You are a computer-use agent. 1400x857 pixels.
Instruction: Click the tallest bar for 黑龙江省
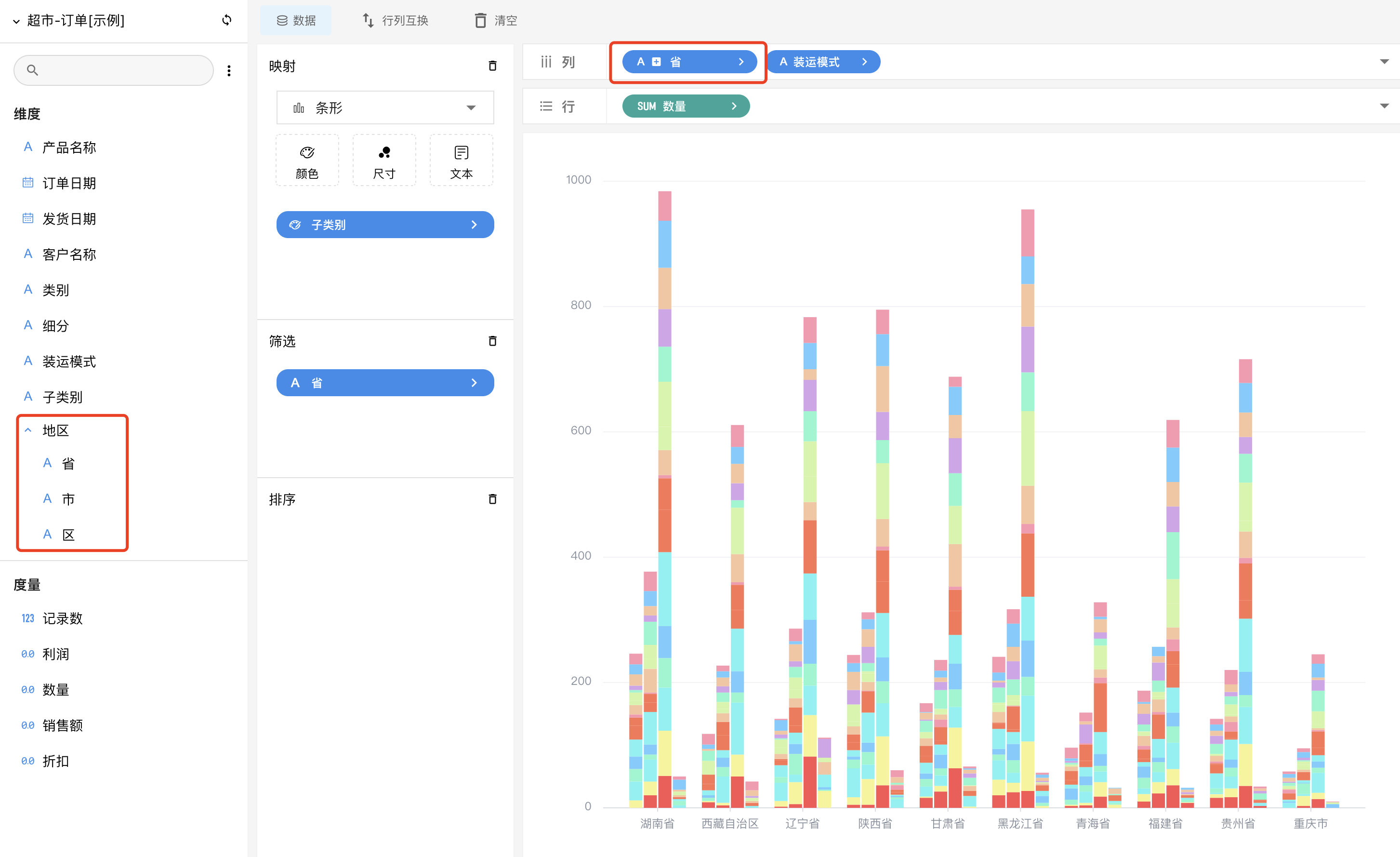(1027, 508)
